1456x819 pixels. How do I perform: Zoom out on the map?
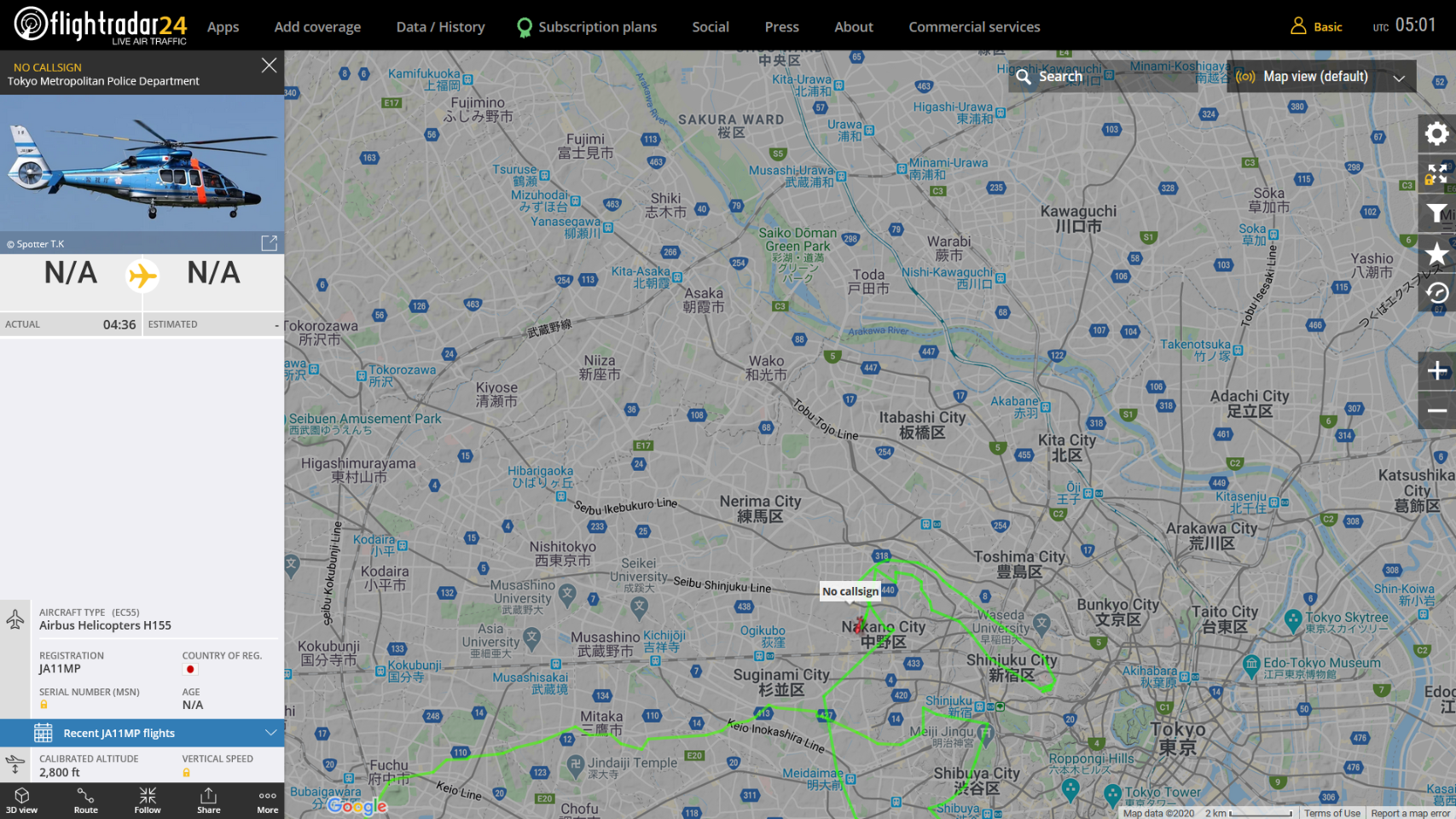click(x=1436, y=410)
